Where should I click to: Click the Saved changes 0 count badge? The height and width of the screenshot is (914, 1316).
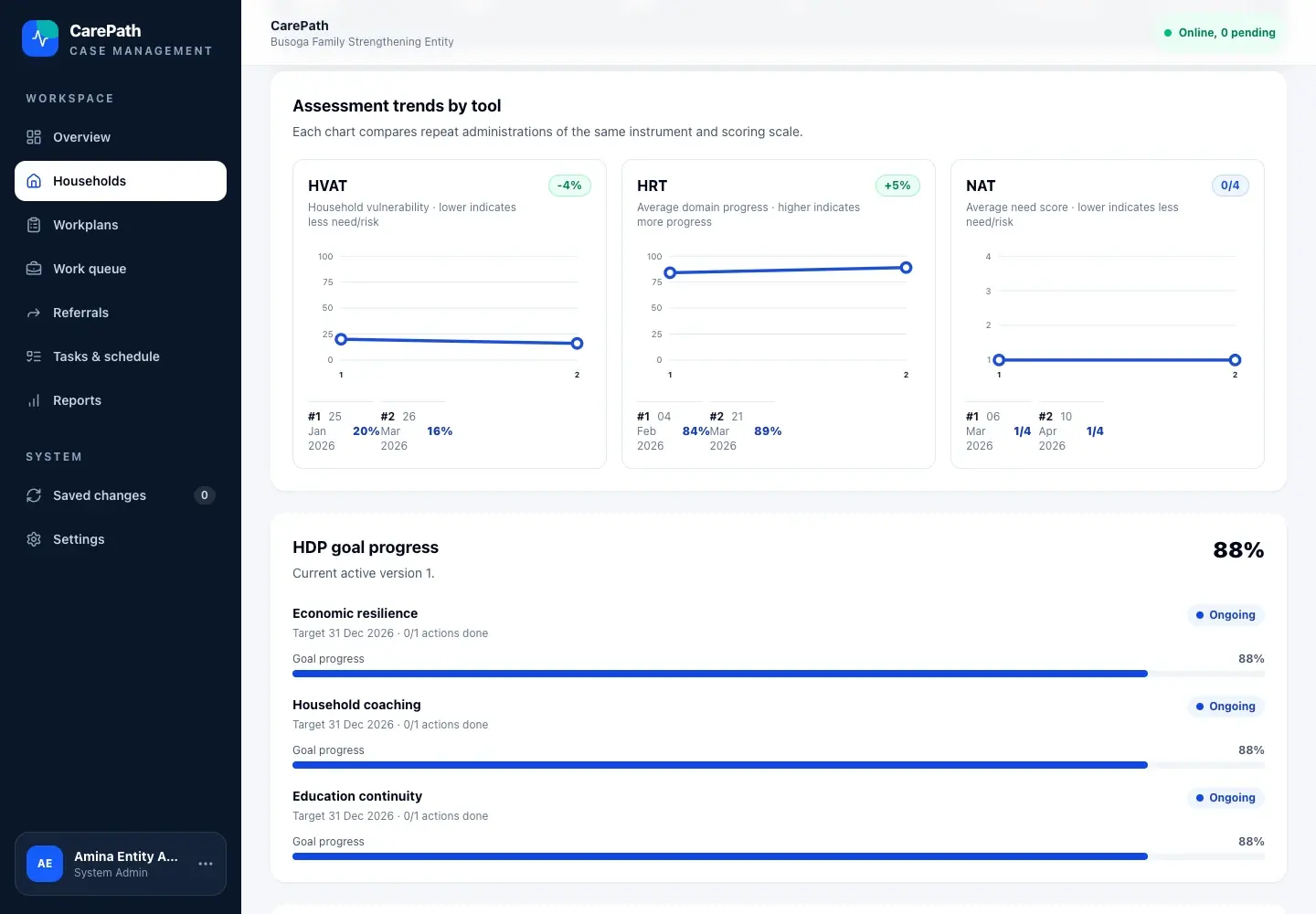tap(205, 495)
